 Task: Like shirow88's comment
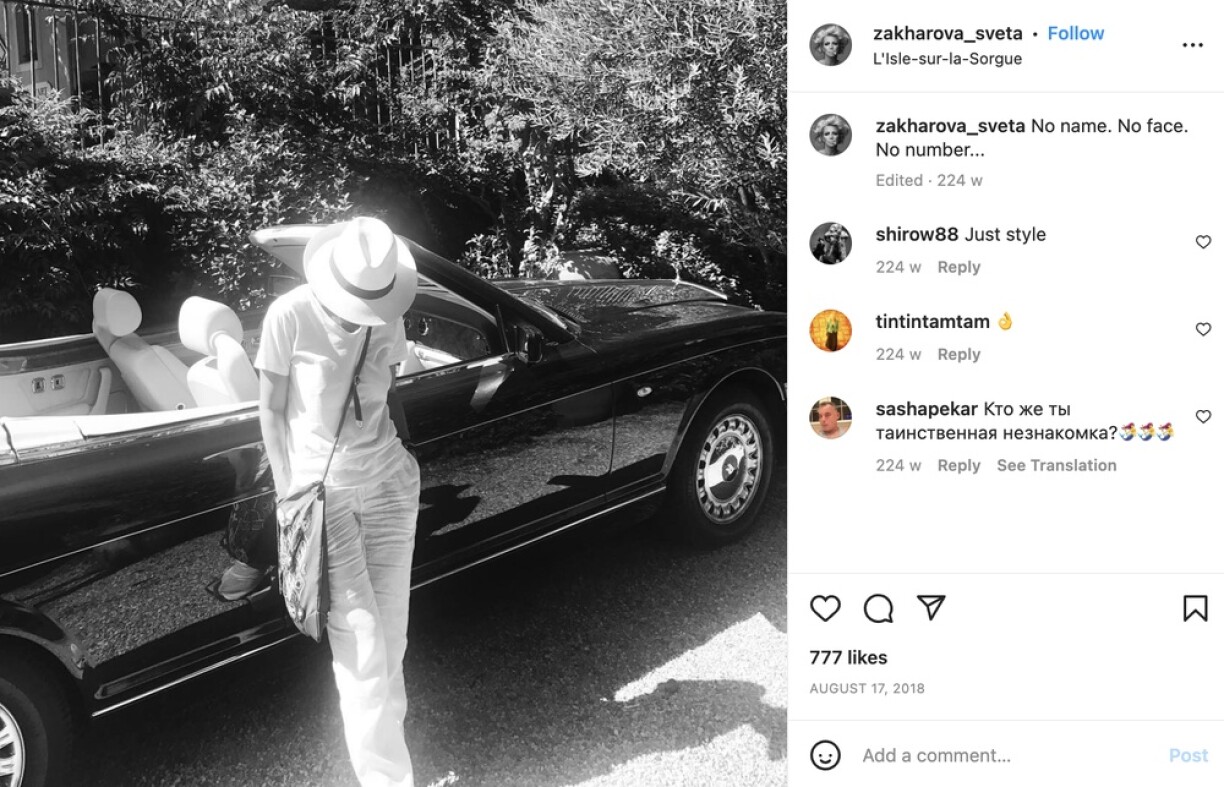1203,242
